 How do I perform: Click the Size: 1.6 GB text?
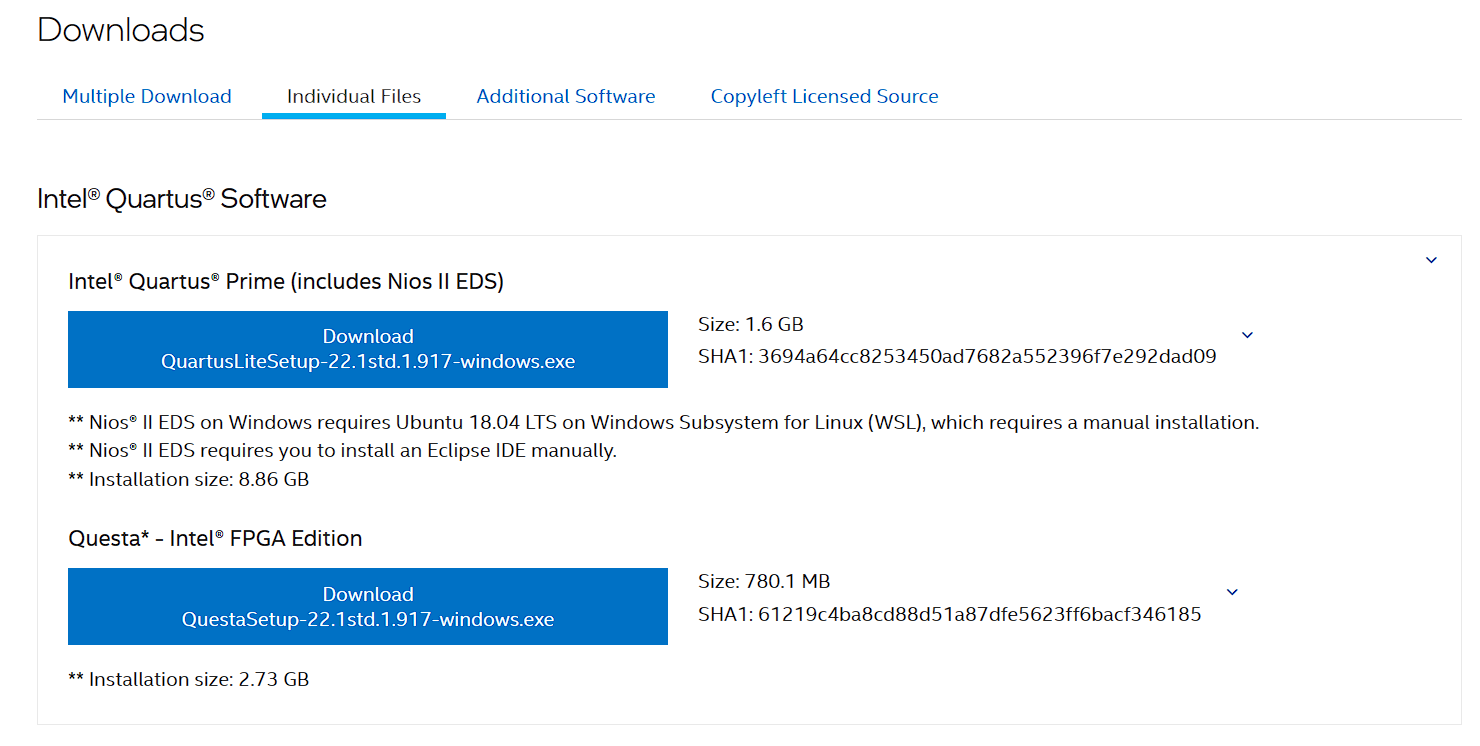click(750, 324)
